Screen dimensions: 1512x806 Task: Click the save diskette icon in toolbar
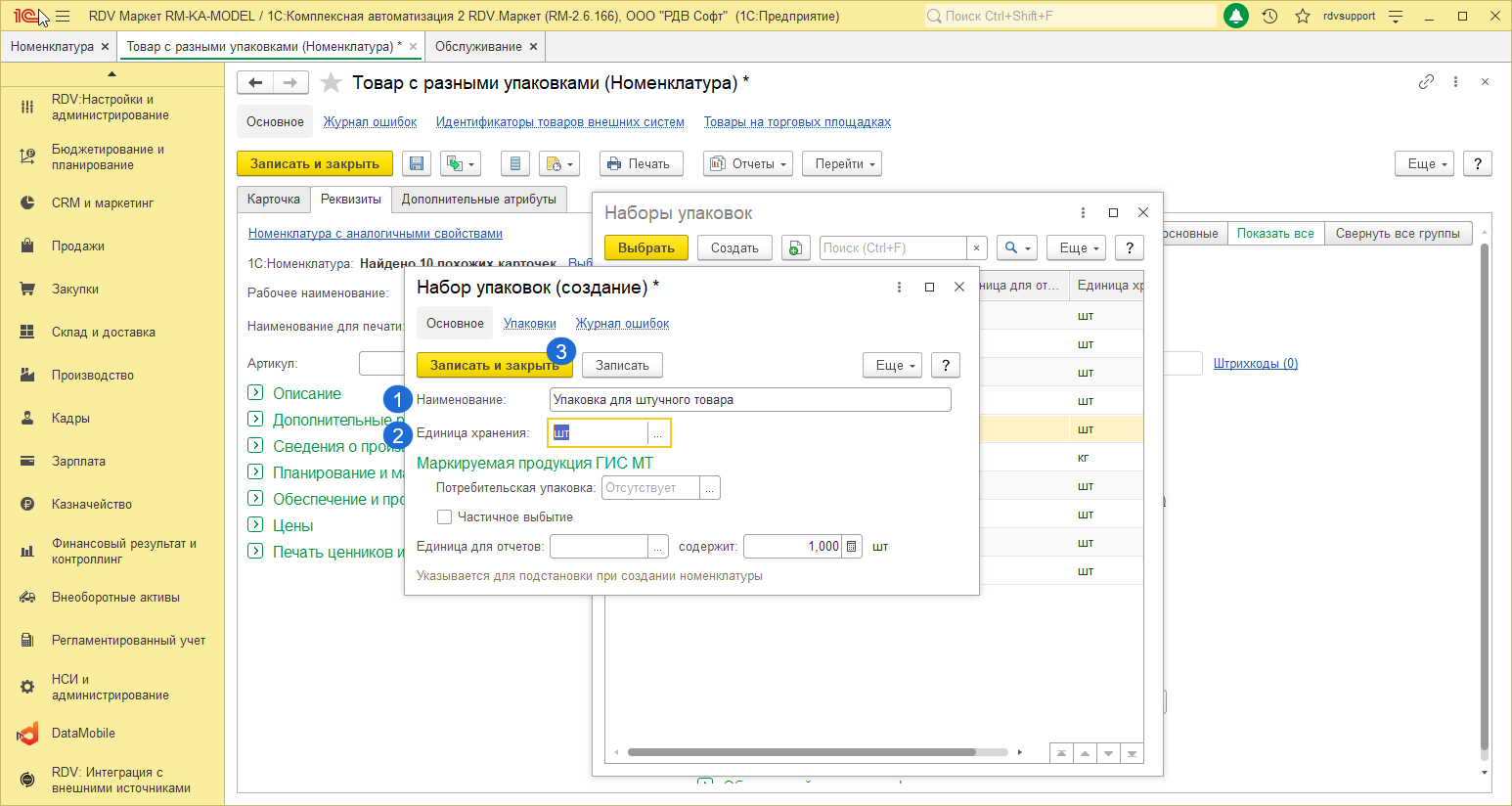418,164
